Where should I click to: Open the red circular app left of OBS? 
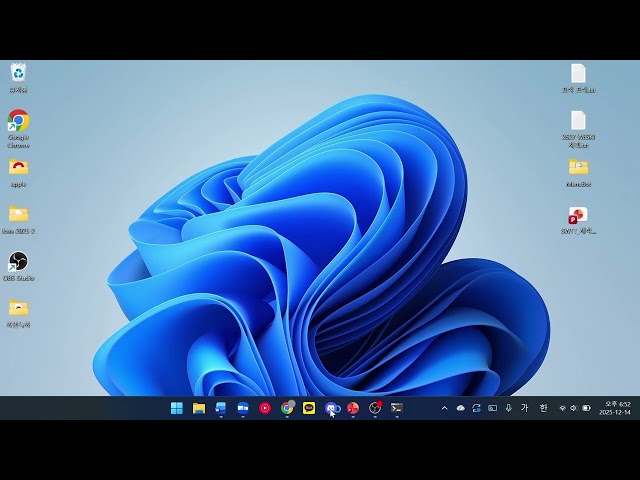pyautogui.click(x=353, y=408)
